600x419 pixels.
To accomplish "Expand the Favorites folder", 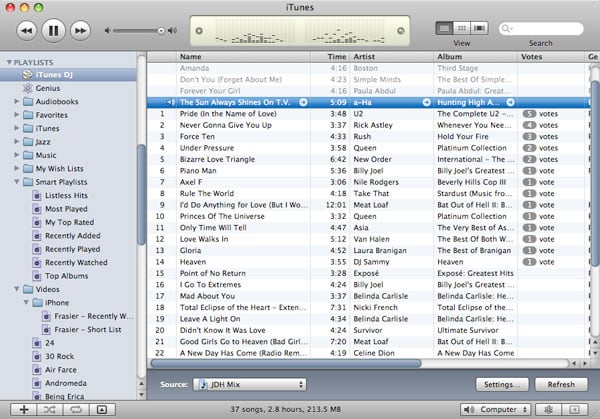I will pos(16,115).
